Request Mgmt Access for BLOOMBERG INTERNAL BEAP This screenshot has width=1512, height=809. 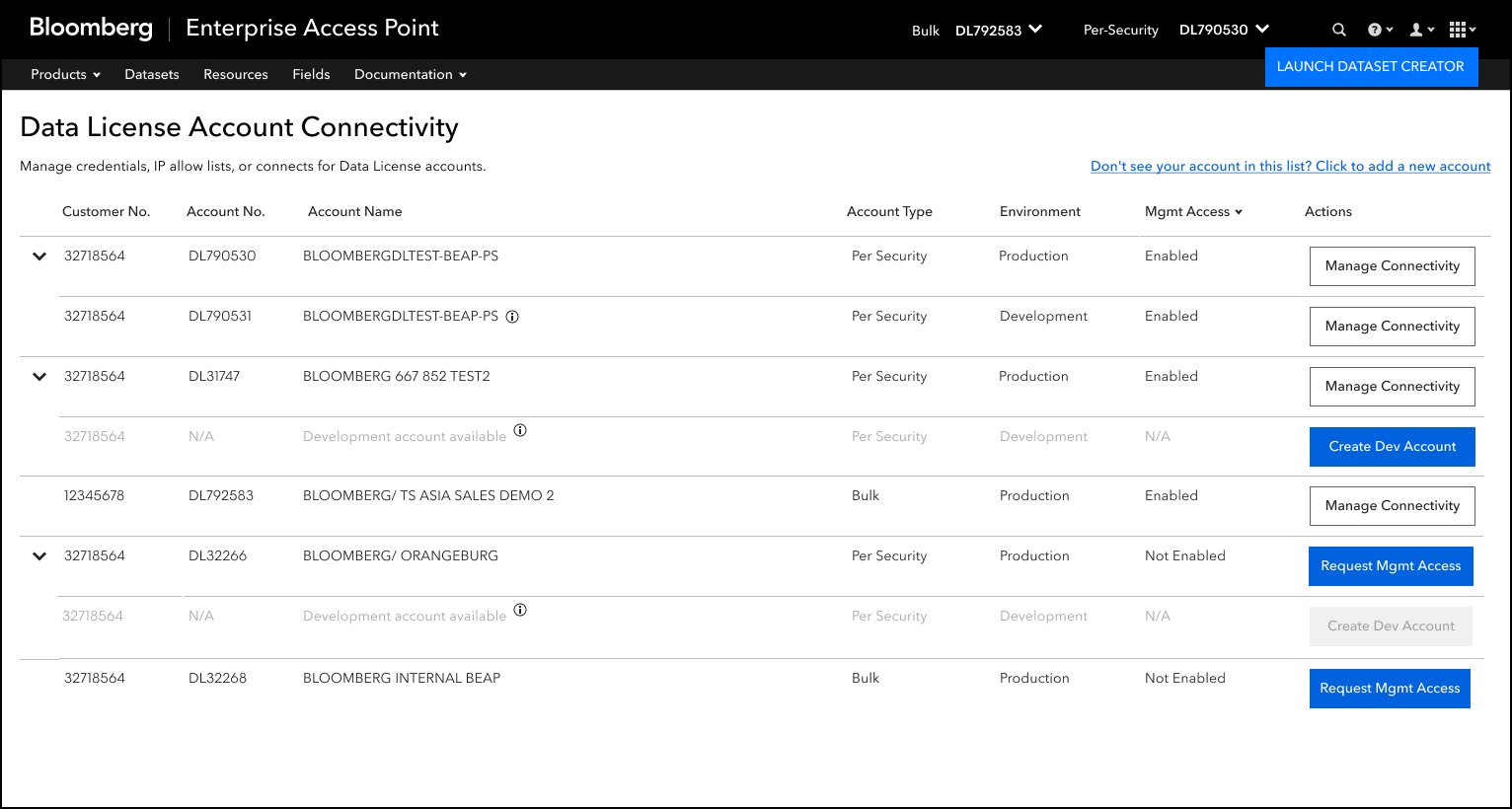point(1389,688)
